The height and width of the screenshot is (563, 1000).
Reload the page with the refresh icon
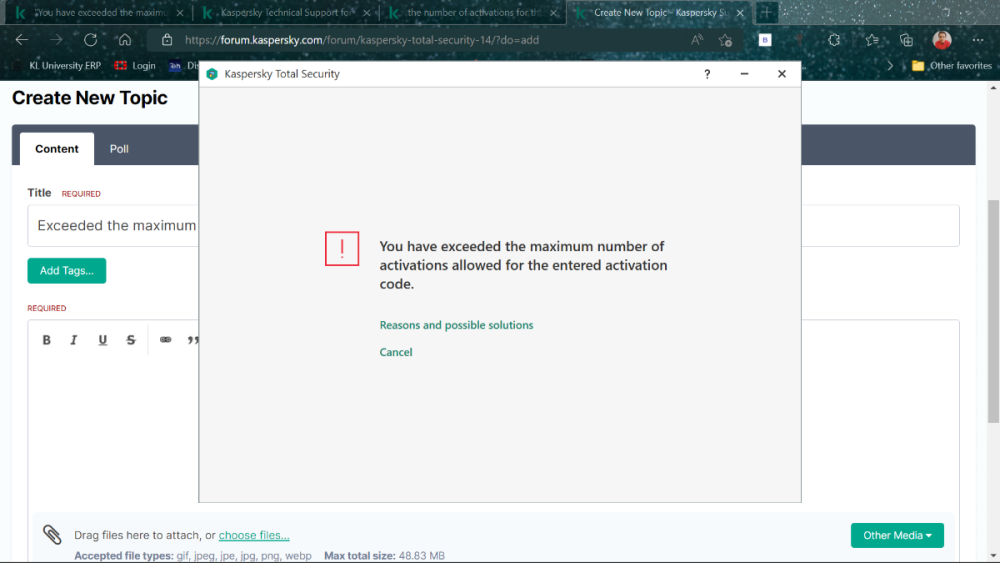pyautogui.click(x=91, y=40)
